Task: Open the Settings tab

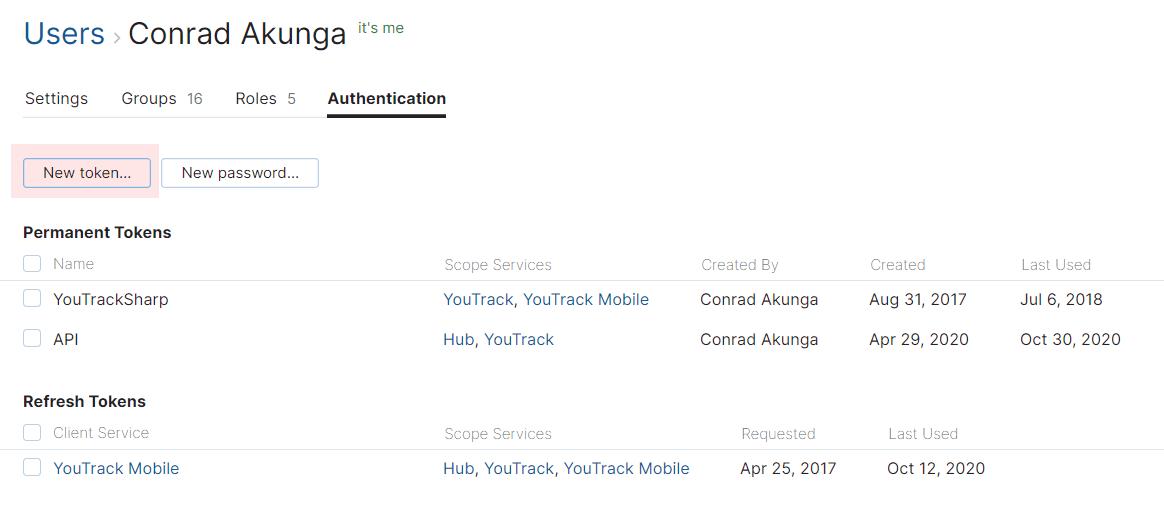Action: 56,99
